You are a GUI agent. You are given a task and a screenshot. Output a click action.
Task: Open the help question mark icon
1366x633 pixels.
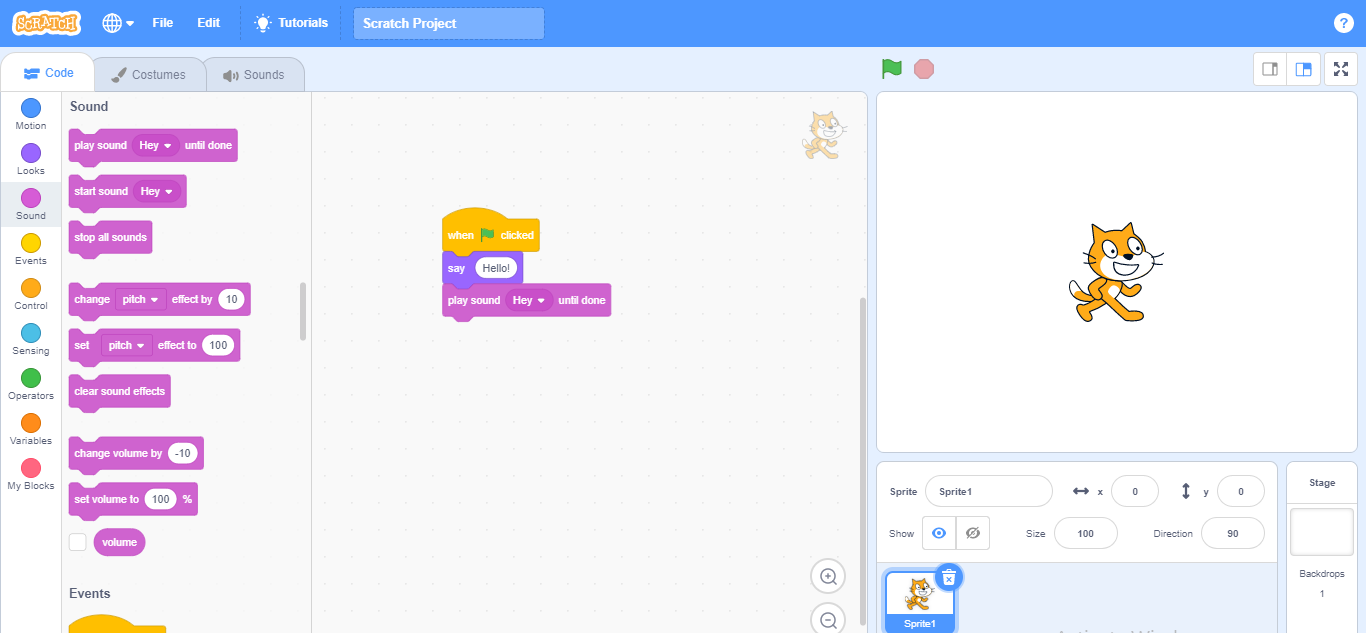point(1343,23)
